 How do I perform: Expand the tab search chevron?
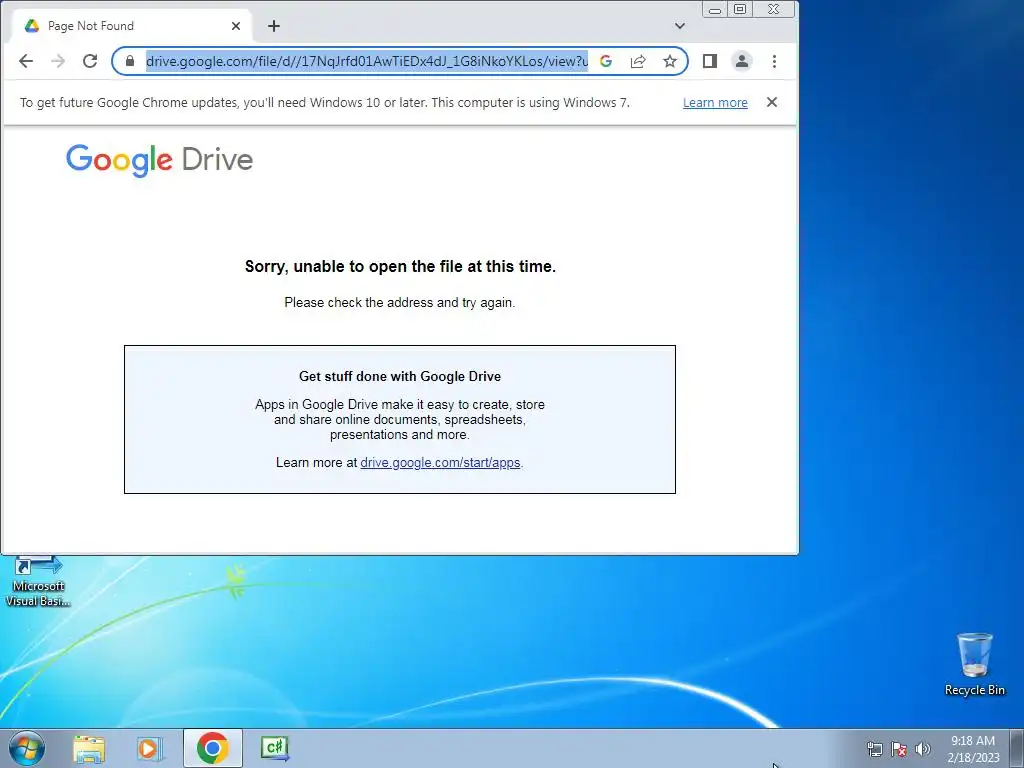(x=680, y=26)
